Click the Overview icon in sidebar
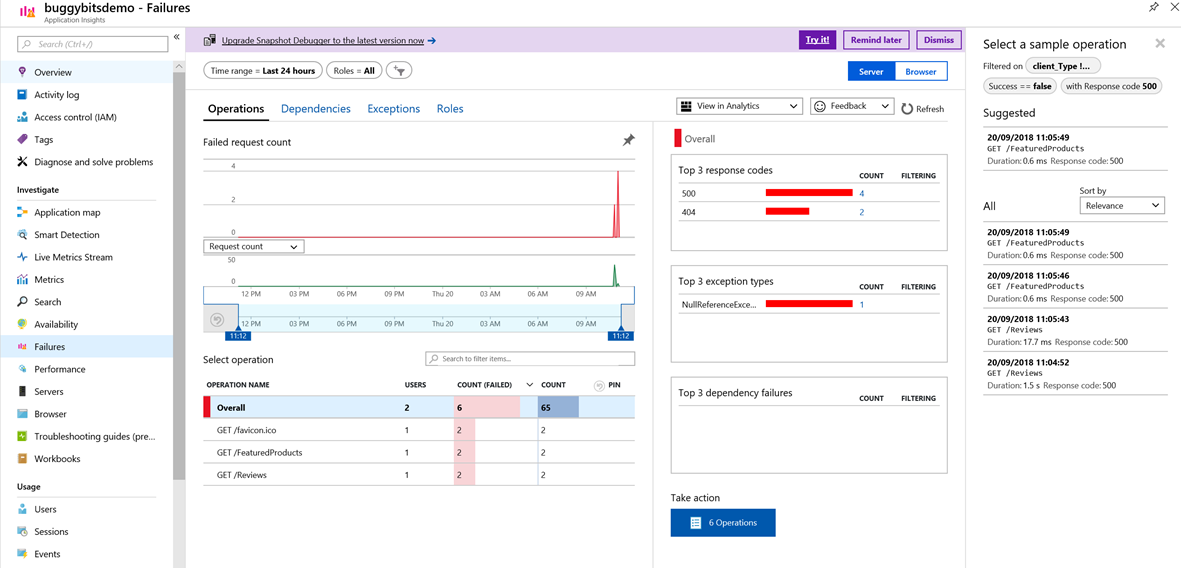 point(22,72)
